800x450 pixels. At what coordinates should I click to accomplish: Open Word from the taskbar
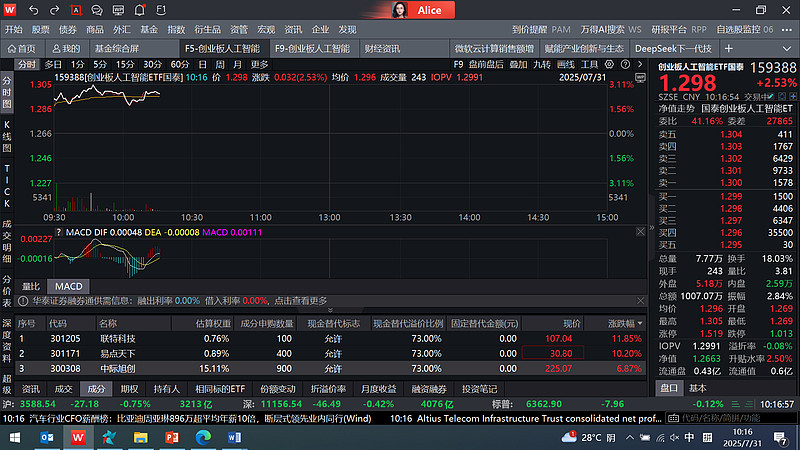(x=234, y=437)
